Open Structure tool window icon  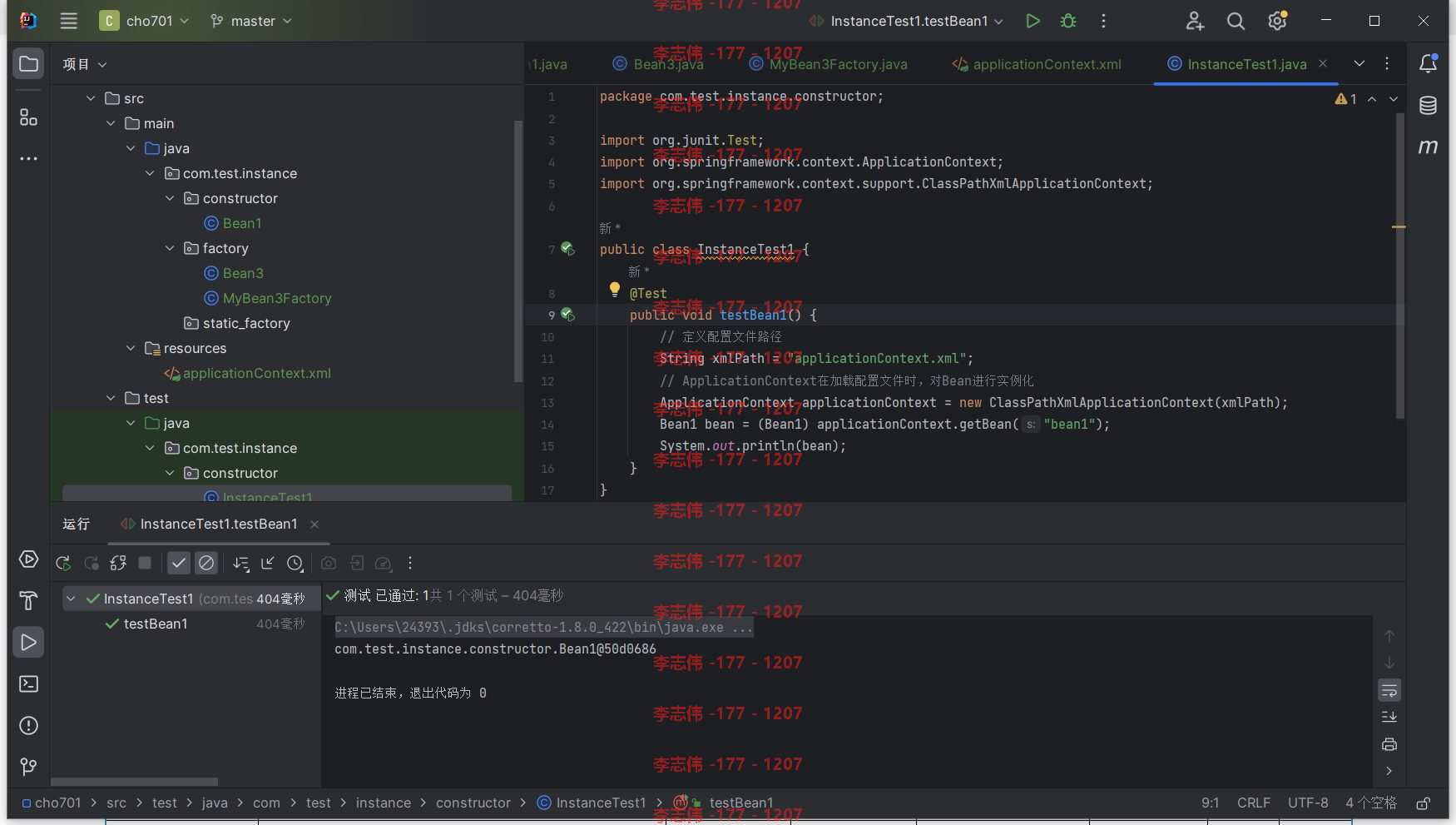(x=28, y=117)
